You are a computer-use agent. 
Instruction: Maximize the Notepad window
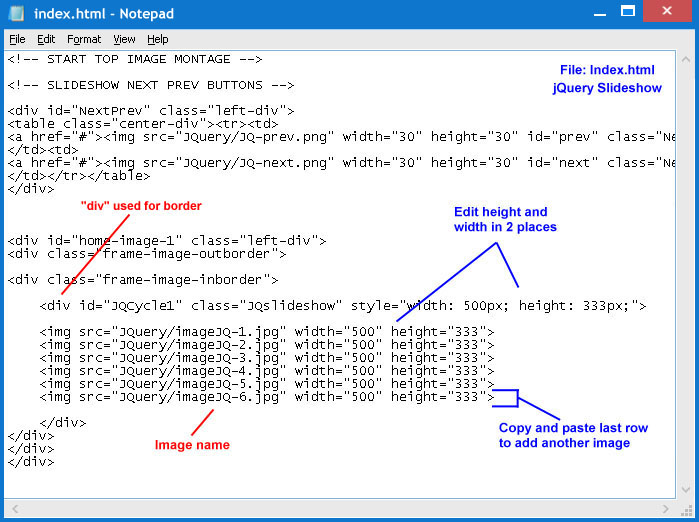click(628, 11)
